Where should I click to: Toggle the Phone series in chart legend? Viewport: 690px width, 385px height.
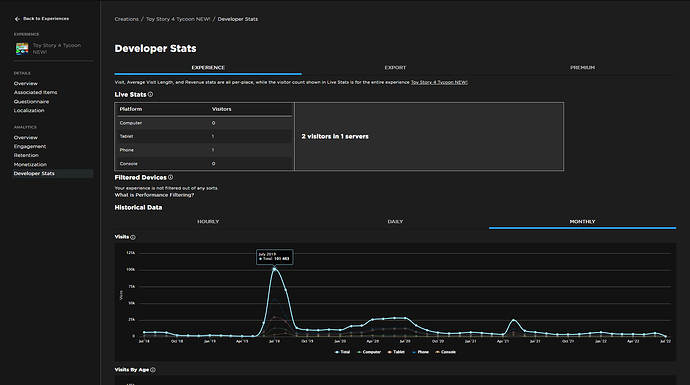tap(420, 352)
